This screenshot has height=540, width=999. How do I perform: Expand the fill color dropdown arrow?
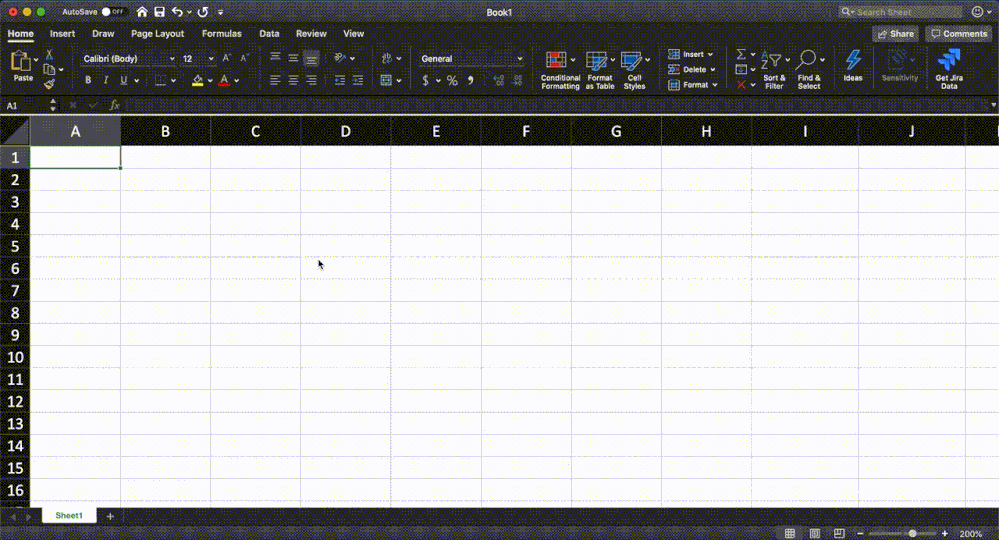point(210,81)
